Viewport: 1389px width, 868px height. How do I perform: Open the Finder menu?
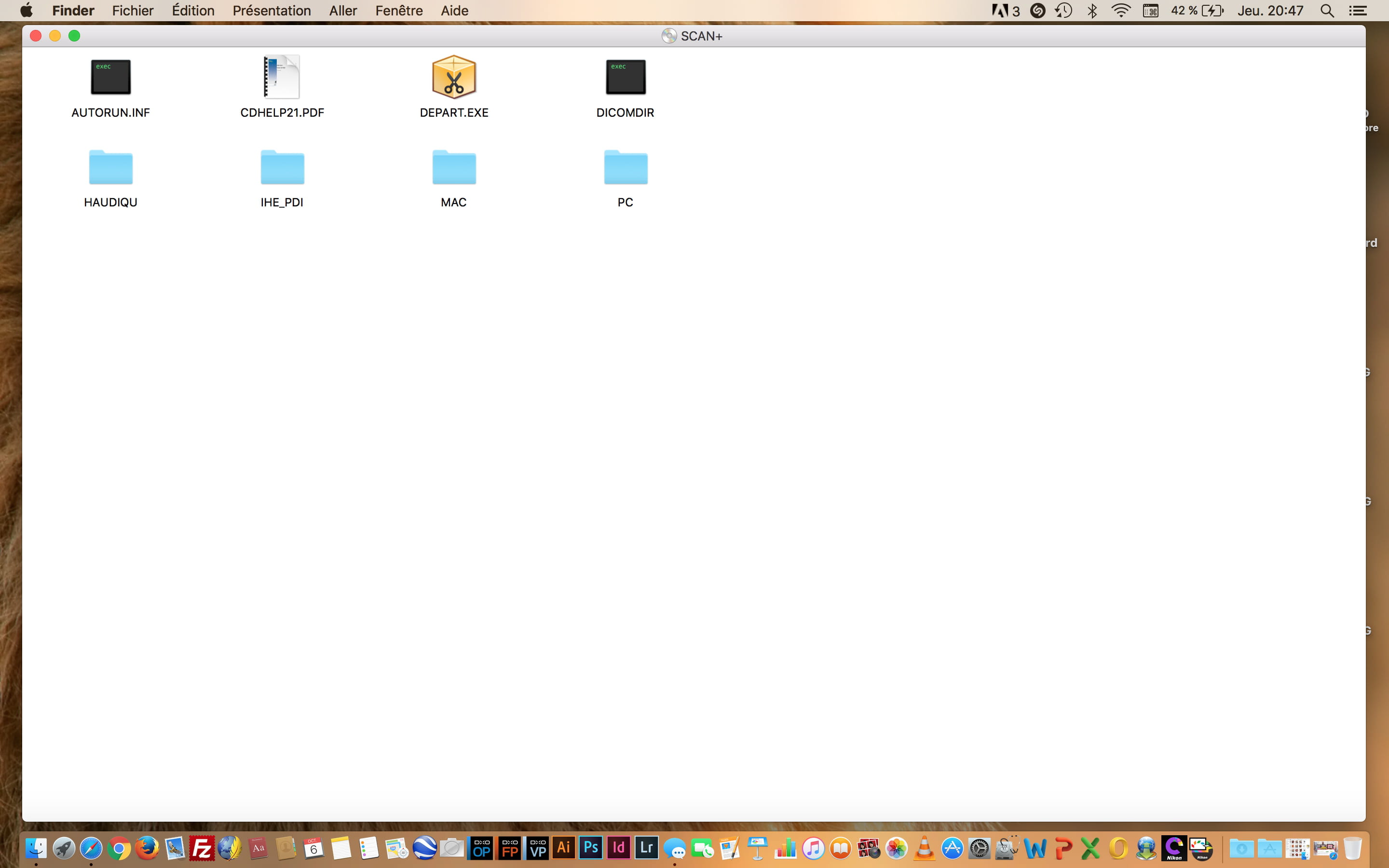pos(73,10)
